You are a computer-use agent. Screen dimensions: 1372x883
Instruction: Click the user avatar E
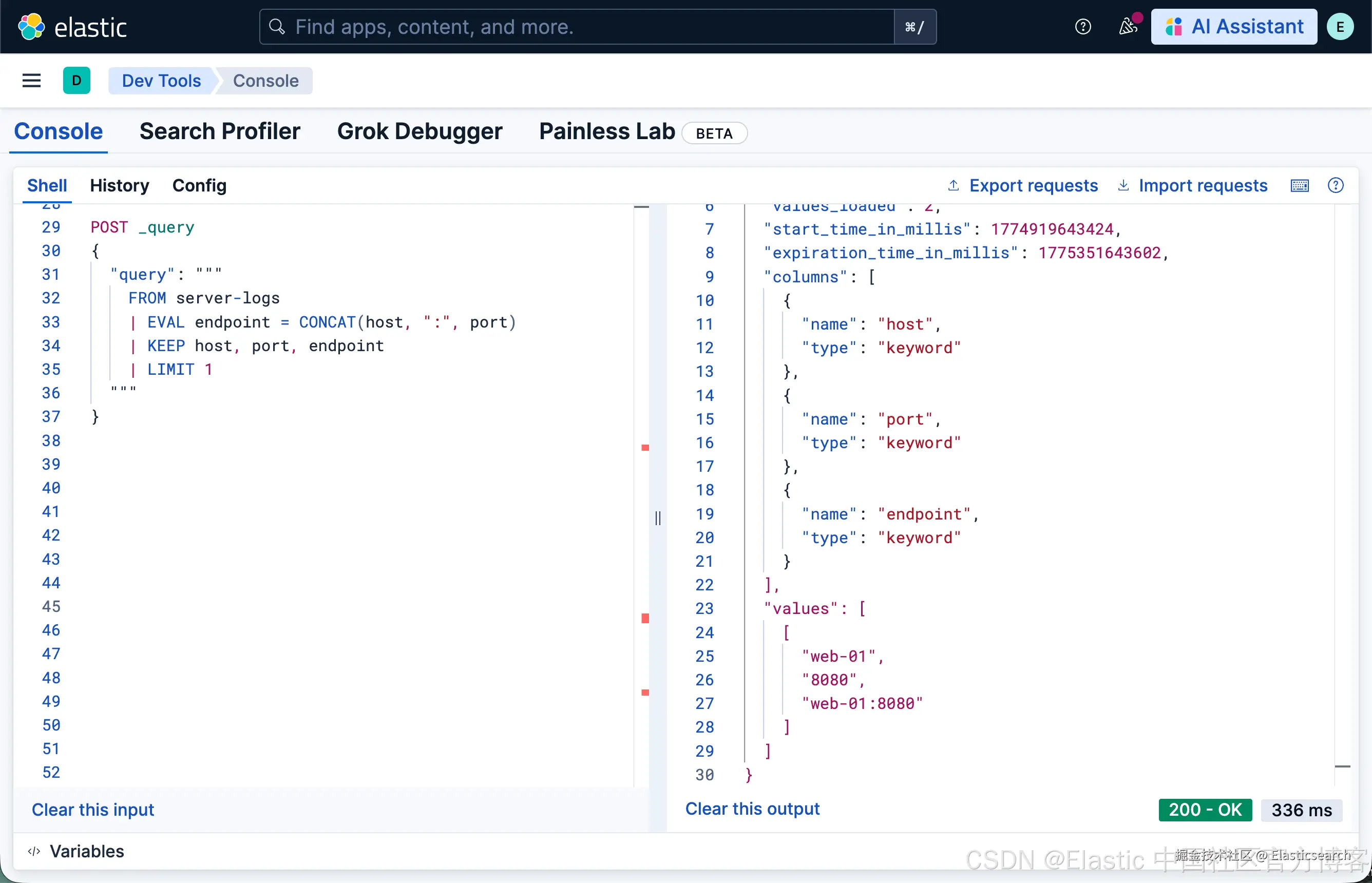click(1340, 26)
